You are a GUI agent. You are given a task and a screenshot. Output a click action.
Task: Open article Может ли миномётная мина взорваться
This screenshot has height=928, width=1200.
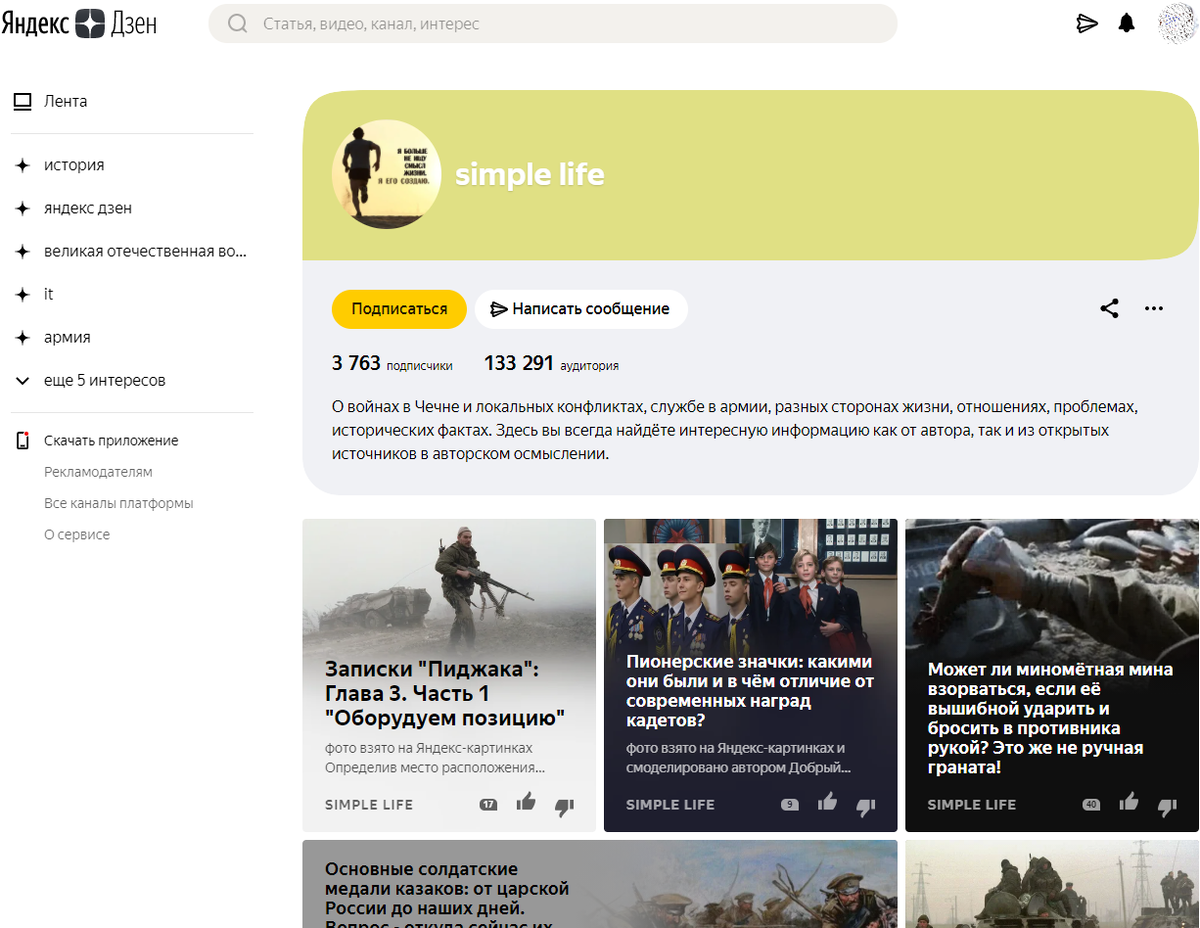pos(1052,675)
